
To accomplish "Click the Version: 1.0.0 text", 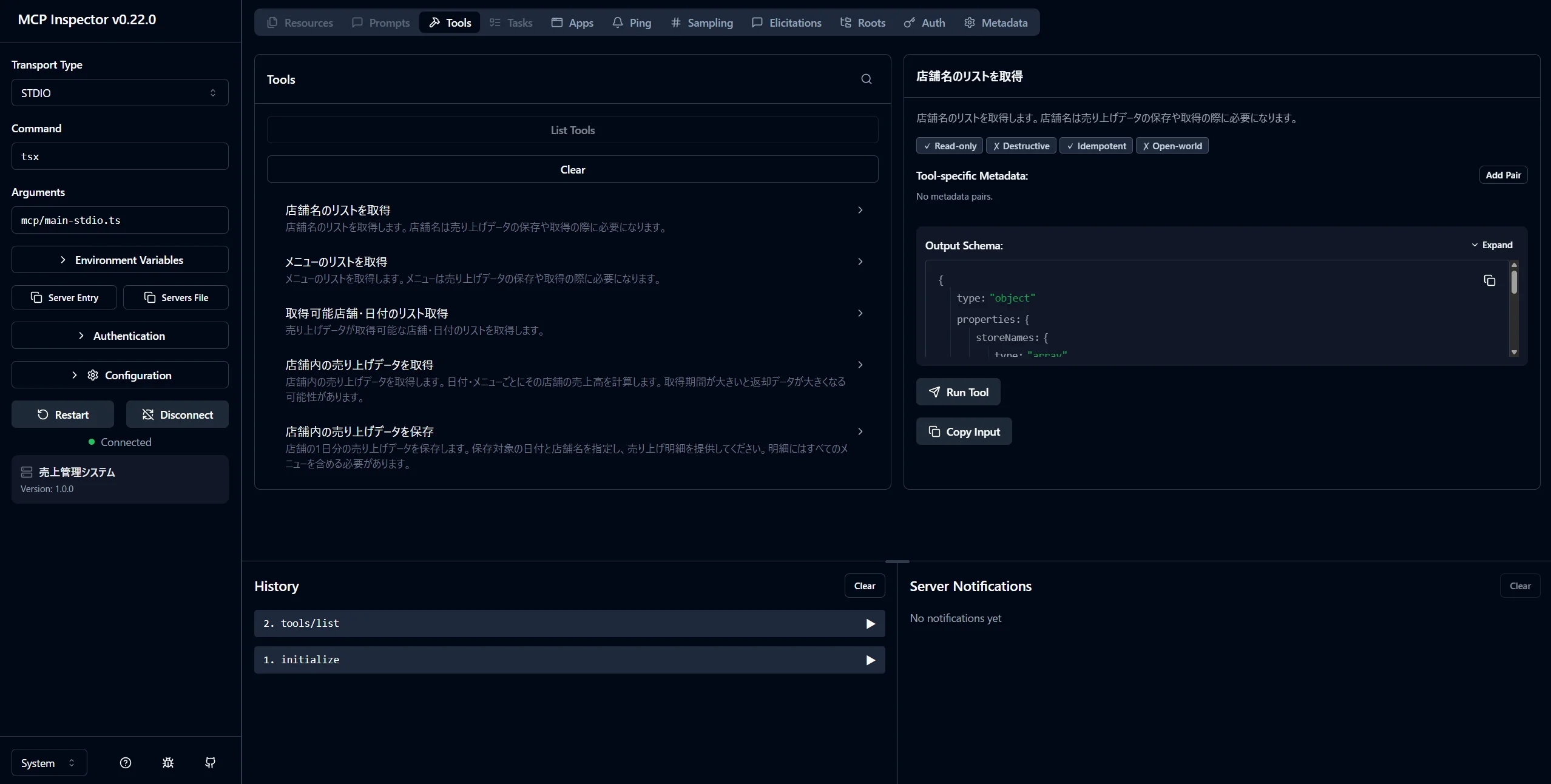I will [x=47, y=489].
